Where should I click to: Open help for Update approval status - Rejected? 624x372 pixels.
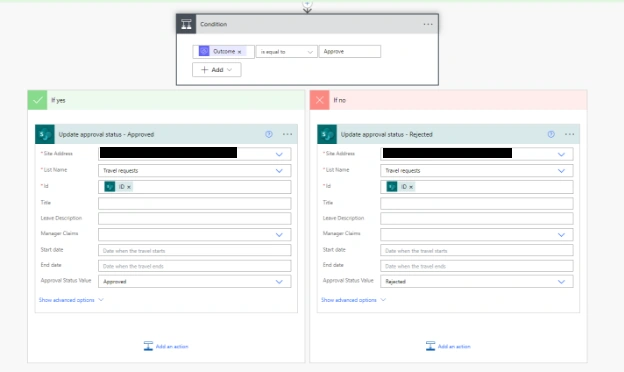click(551, 134)
